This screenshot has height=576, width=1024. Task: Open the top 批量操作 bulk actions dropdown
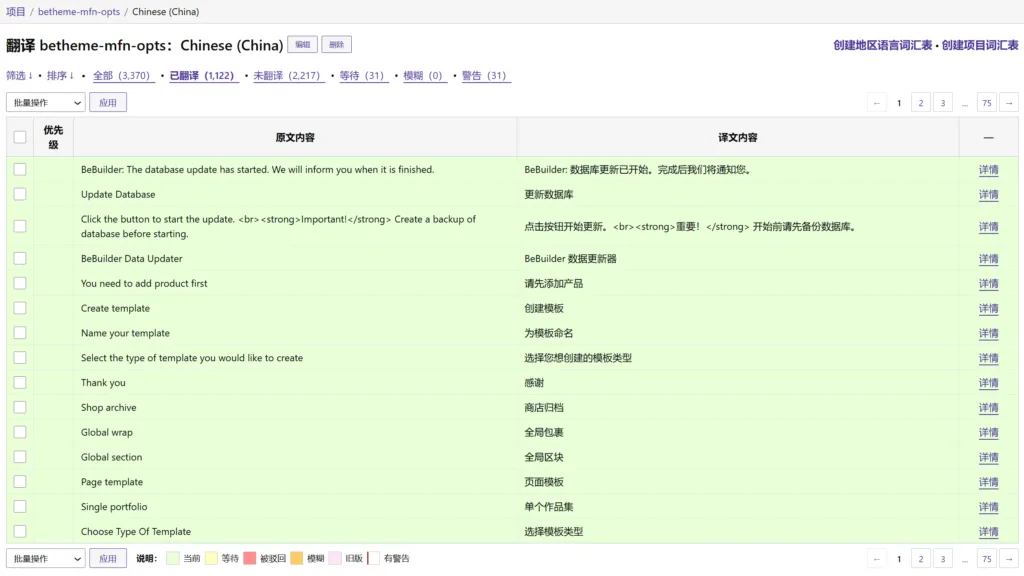coord(46,102)
